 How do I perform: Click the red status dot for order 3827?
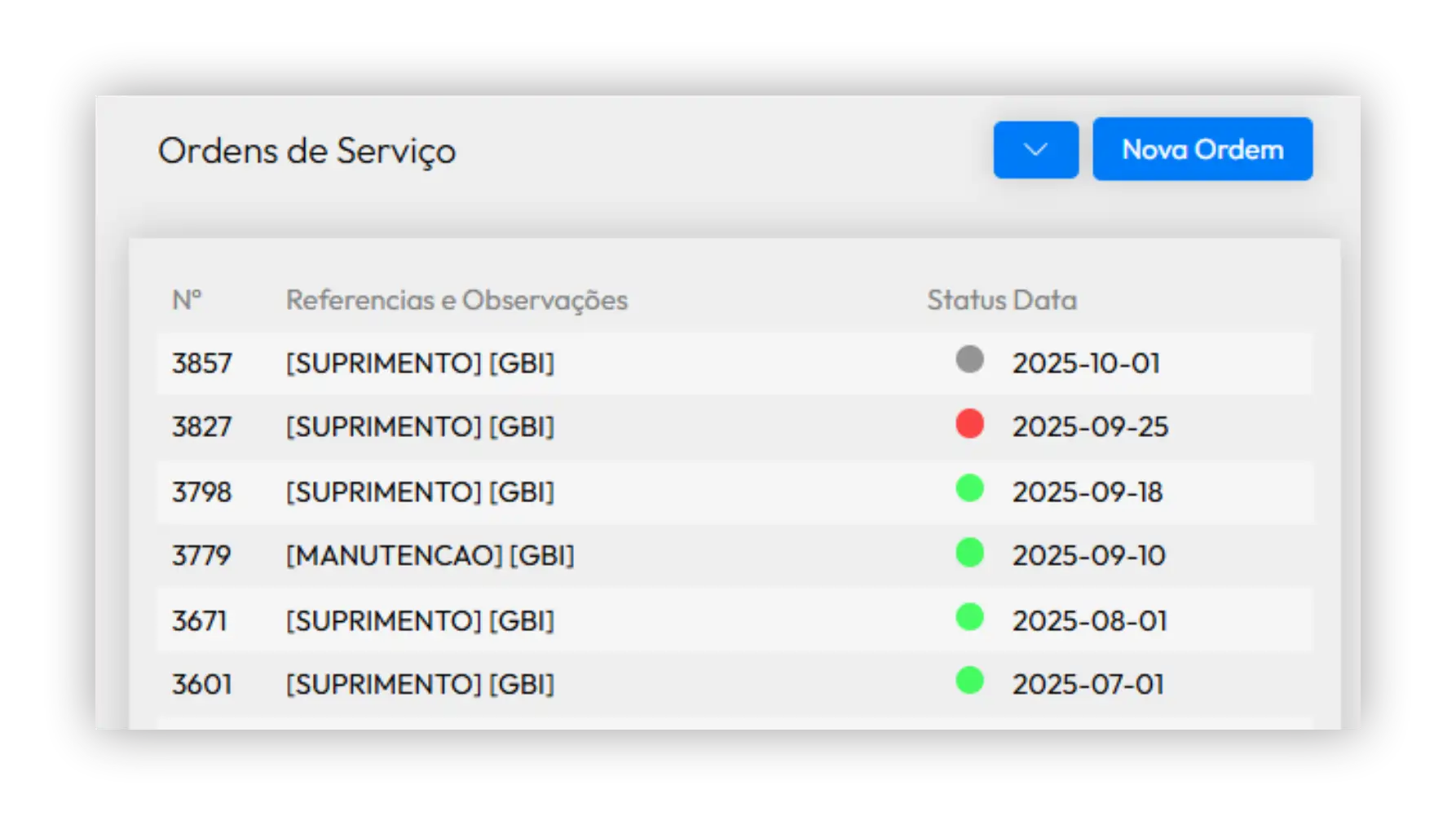click(969, 424)
